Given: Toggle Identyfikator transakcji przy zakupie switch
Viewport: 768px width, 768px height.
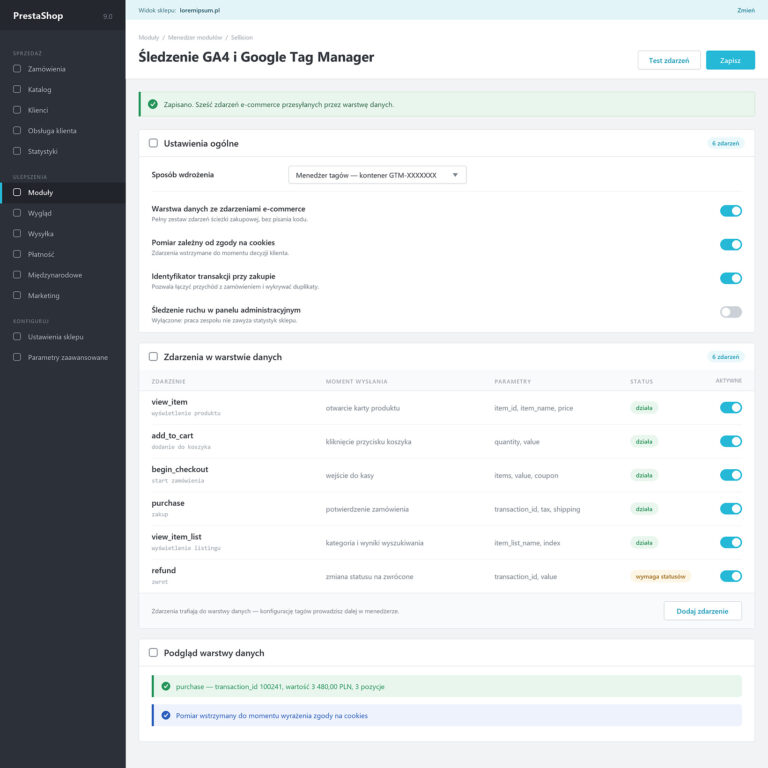Looking at the screenshot, I should coord(731,278).
